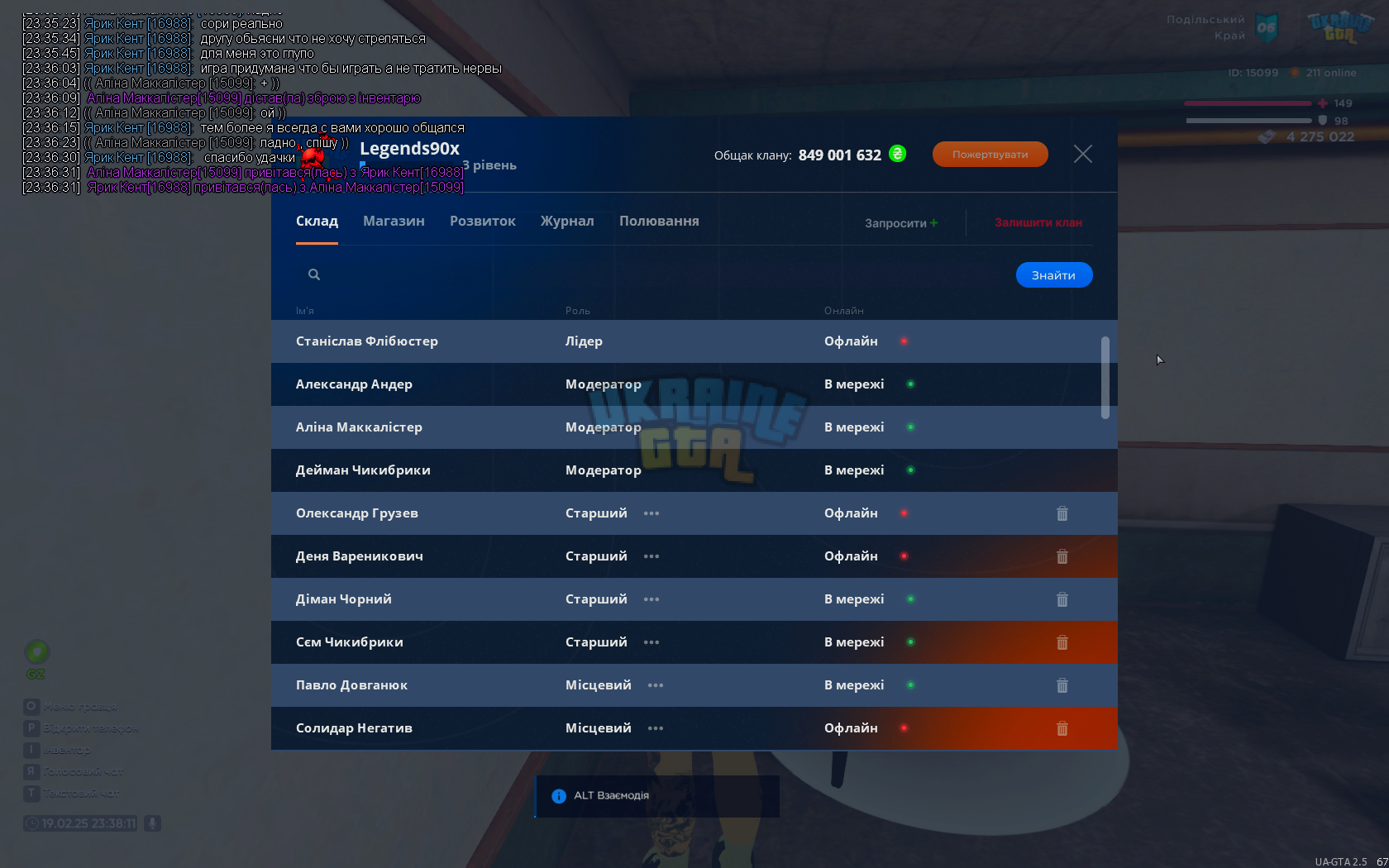Expand role options for Солидар Негатив

click(656, 728)
